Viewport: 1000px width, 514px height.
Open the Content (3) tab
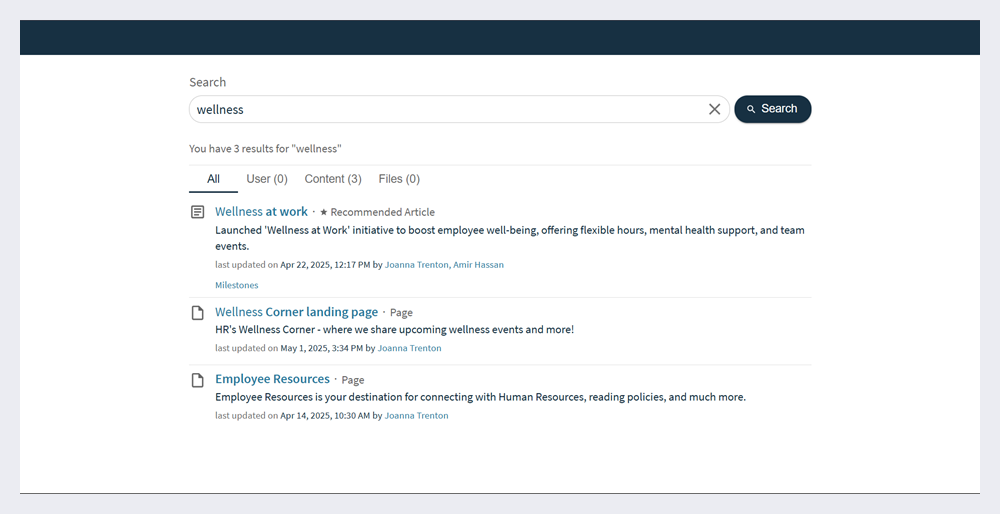tap(333, 179)
